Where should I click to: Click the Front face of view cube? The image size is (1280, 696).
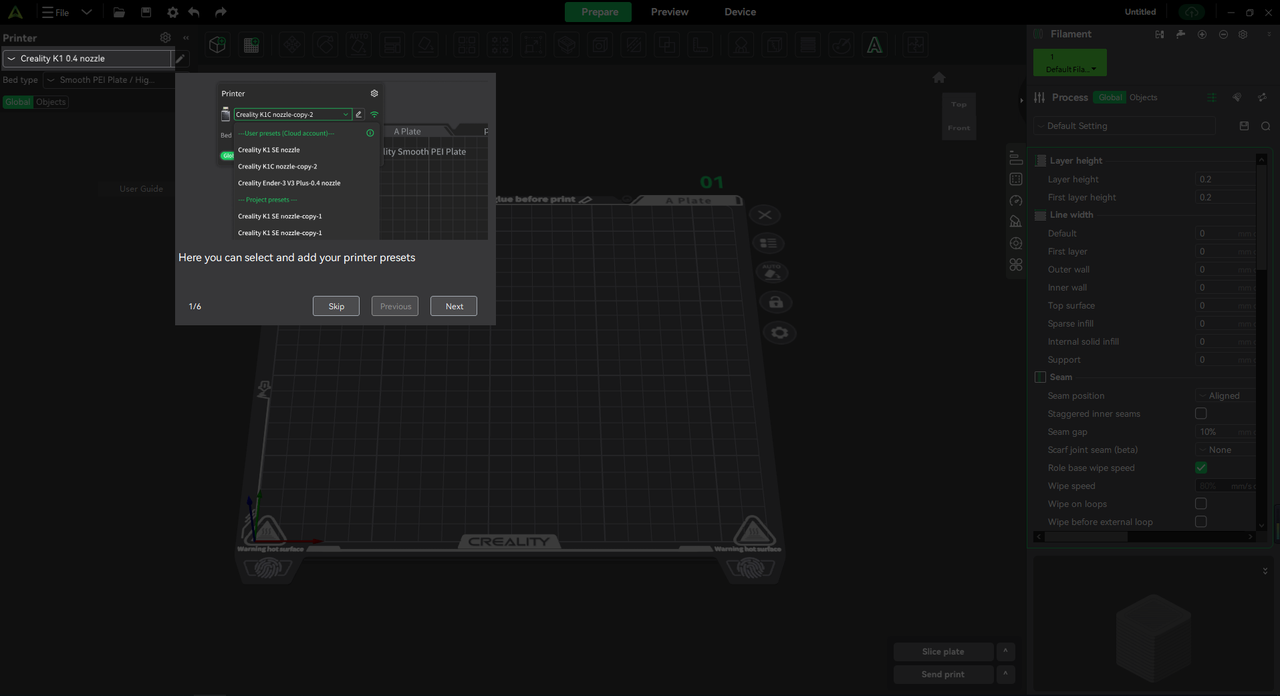[959, 128]
